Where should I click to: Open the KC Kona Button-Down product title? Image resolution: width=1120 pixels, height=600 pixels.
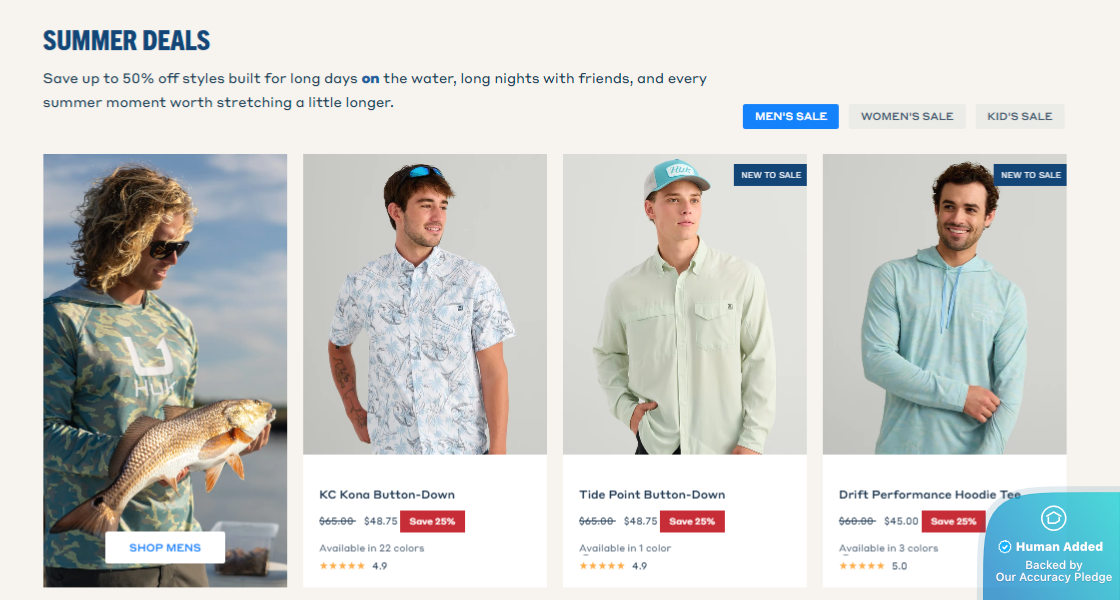[x=387, y=494]
